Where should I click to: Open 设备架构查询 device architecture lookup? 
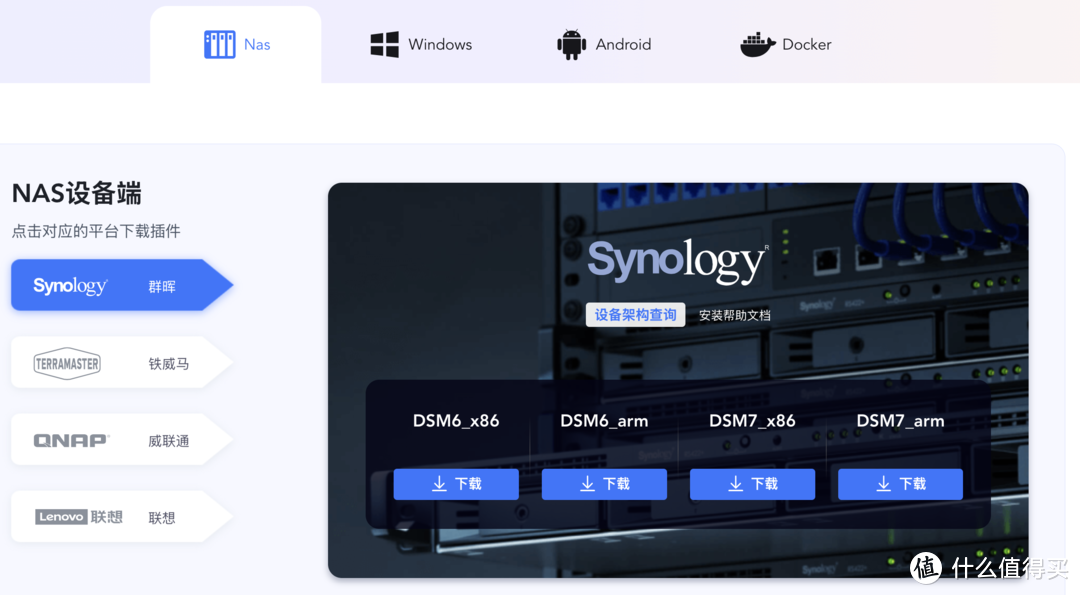pyautogui.click(x=635, y=315)
